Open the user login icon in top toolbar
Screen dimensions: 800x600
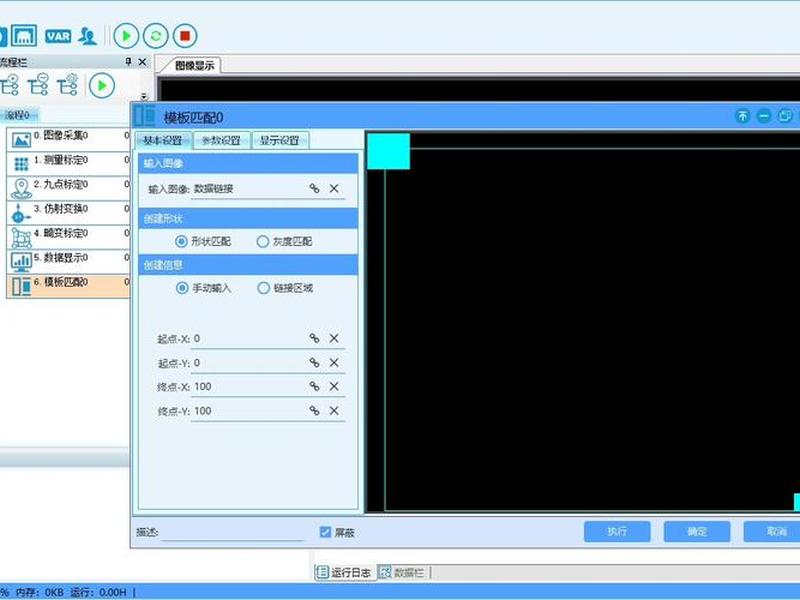click(88, 36)
